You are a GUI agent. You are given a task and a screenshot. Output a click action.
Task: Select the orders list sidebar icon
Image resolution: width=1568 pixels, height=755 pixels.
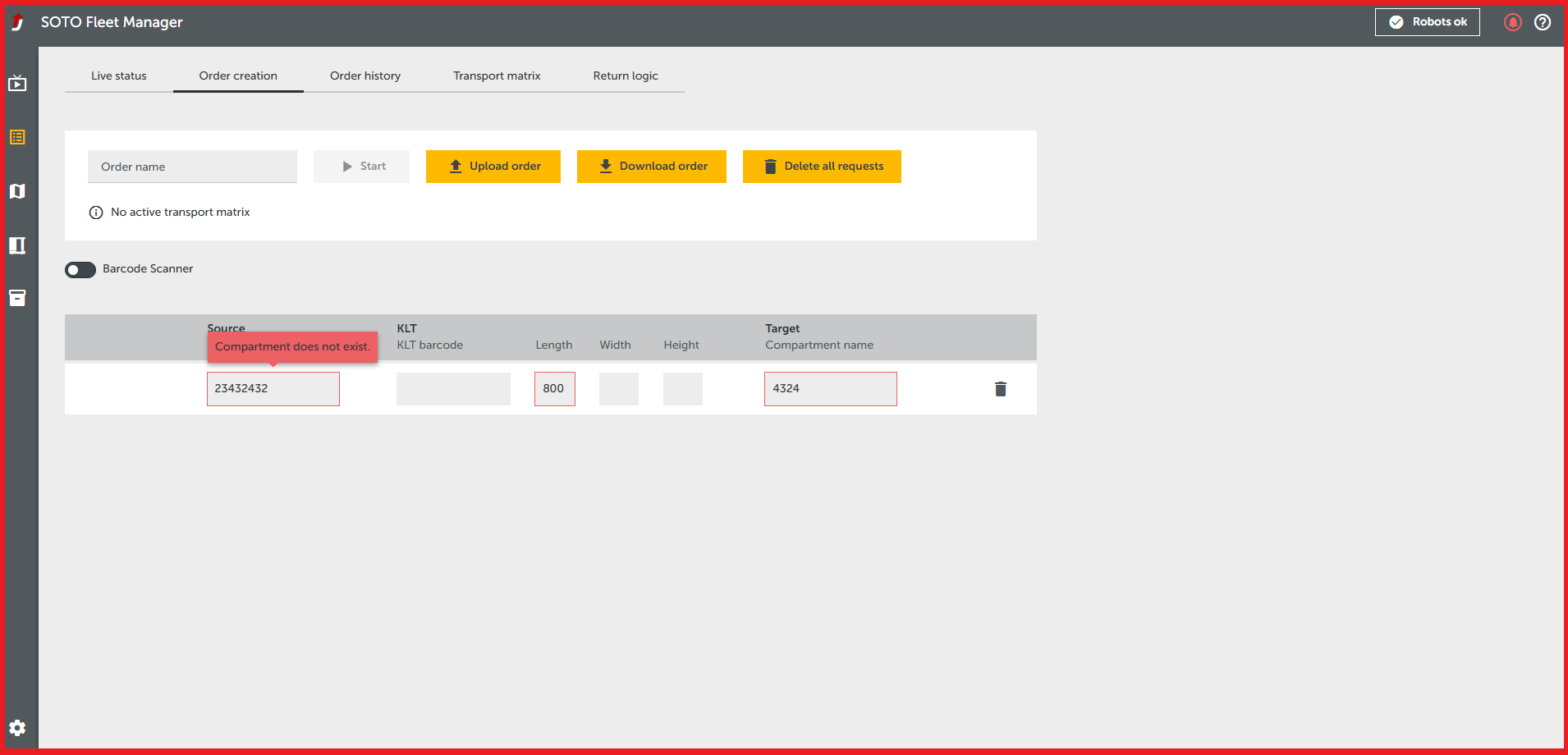point(17,137)
